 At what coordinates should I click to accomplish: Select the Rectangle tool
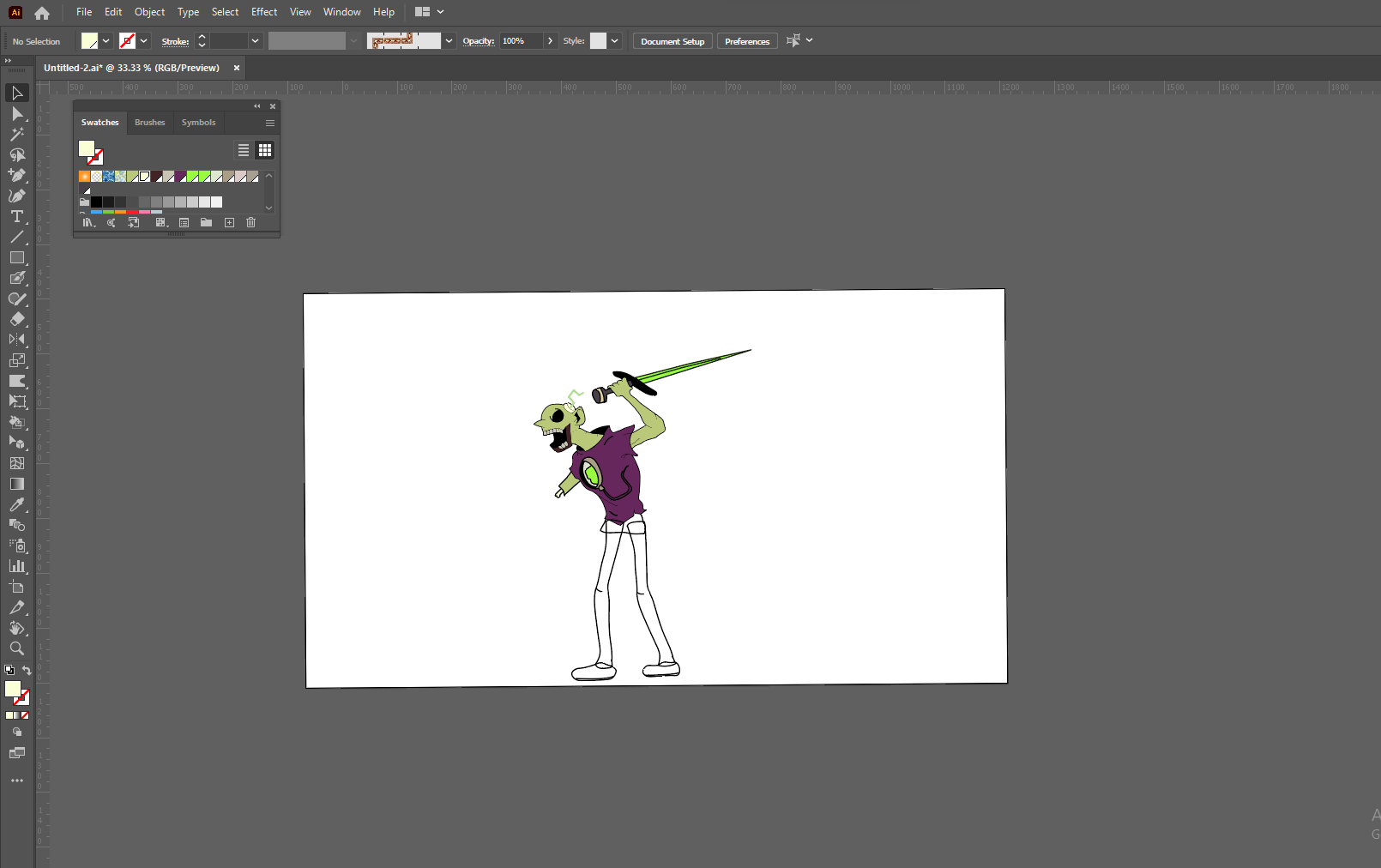coord(16,257)
